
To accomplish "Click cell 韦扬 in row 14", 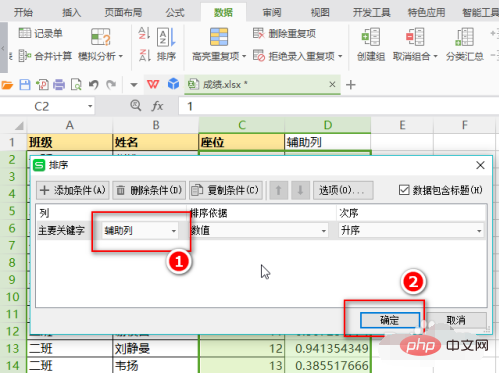I will tap(156, 366).
